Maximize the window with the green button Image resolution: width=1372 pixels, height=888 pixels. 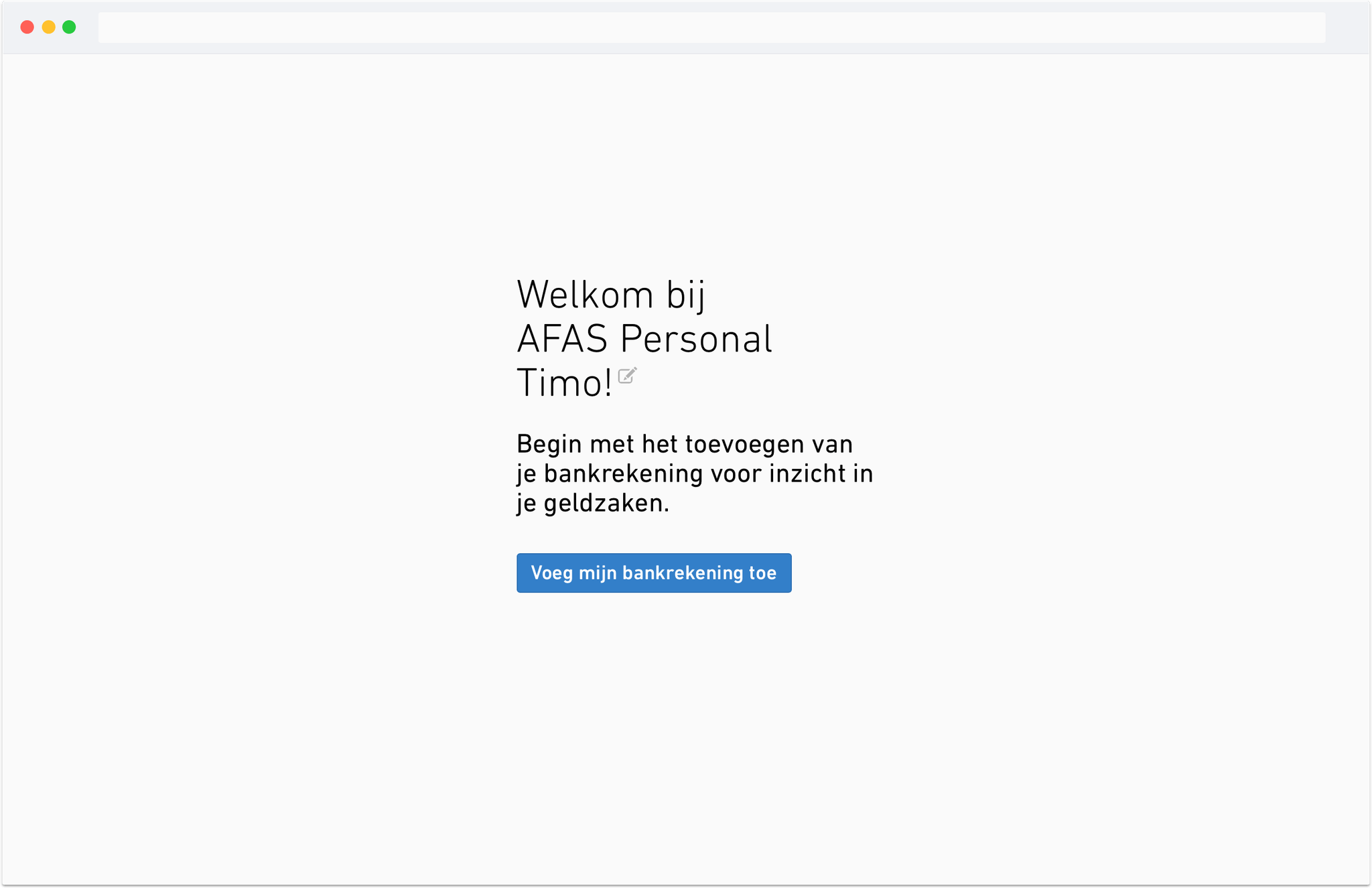pyautogui.click(x=68, y=27)
